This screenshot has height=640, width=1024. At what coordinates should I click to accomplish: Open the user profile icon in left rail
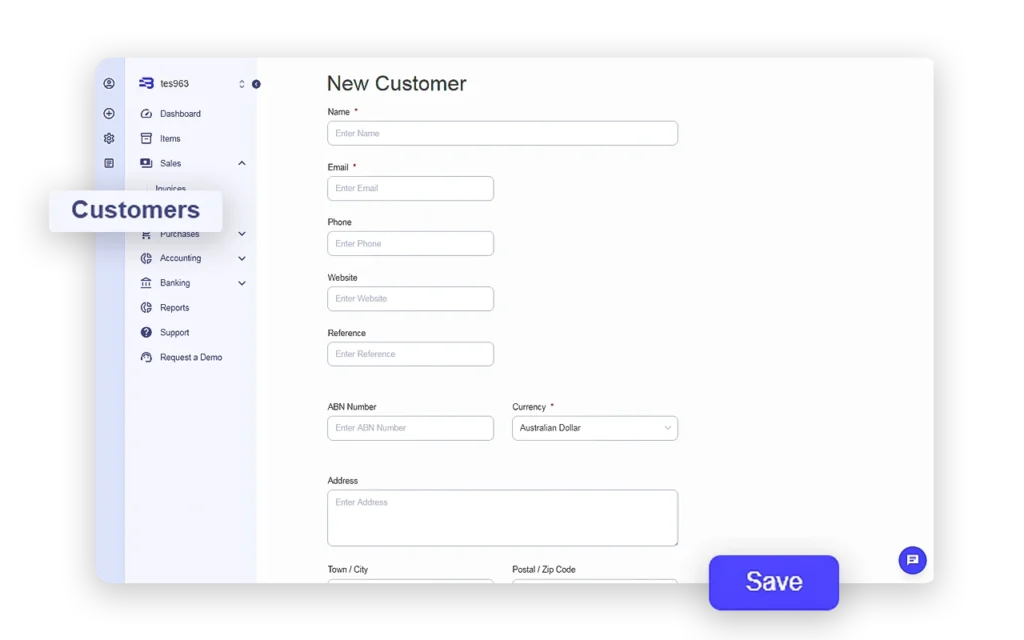(x=109, y=83)
